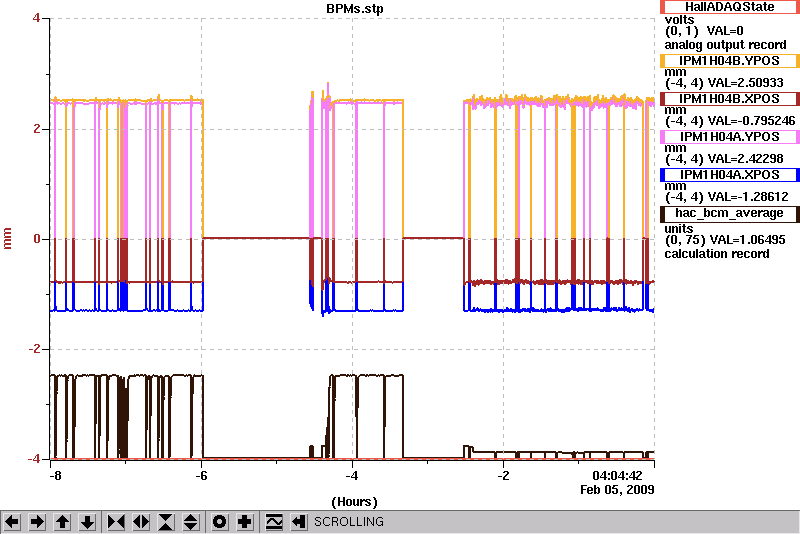Click the outward-pointing horizontal triangles zoom icon

click(x=141, y=522)
